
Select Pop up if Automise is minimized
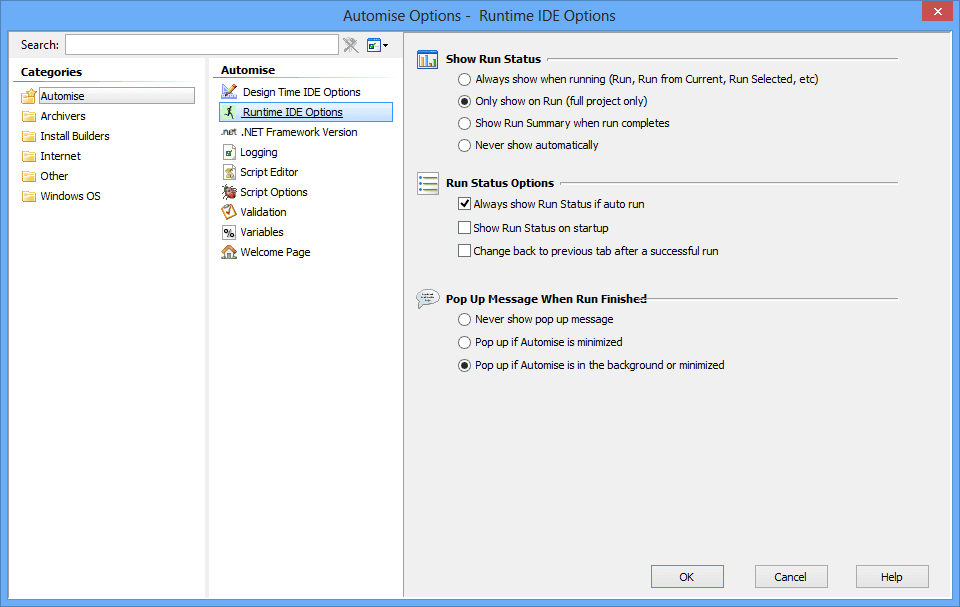pos(465,342)
